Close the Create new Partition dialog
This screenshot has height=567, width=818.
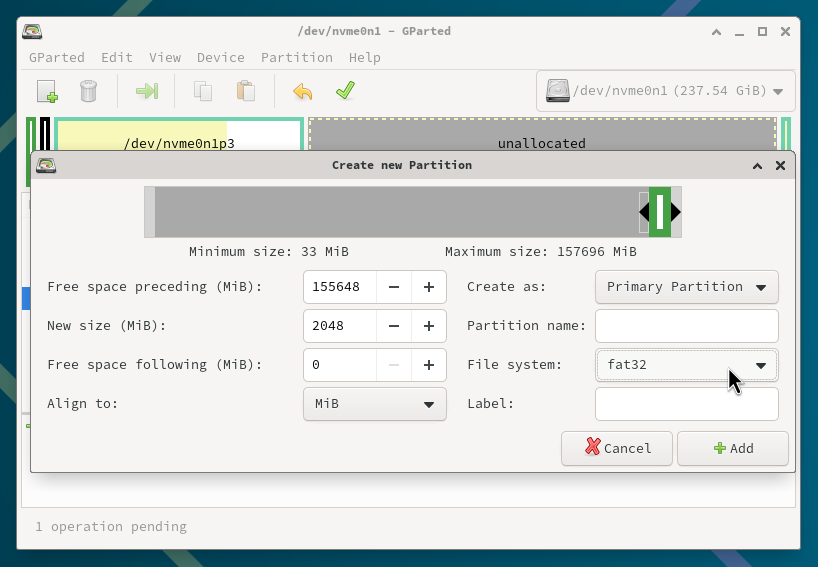(x=780, y=166)
